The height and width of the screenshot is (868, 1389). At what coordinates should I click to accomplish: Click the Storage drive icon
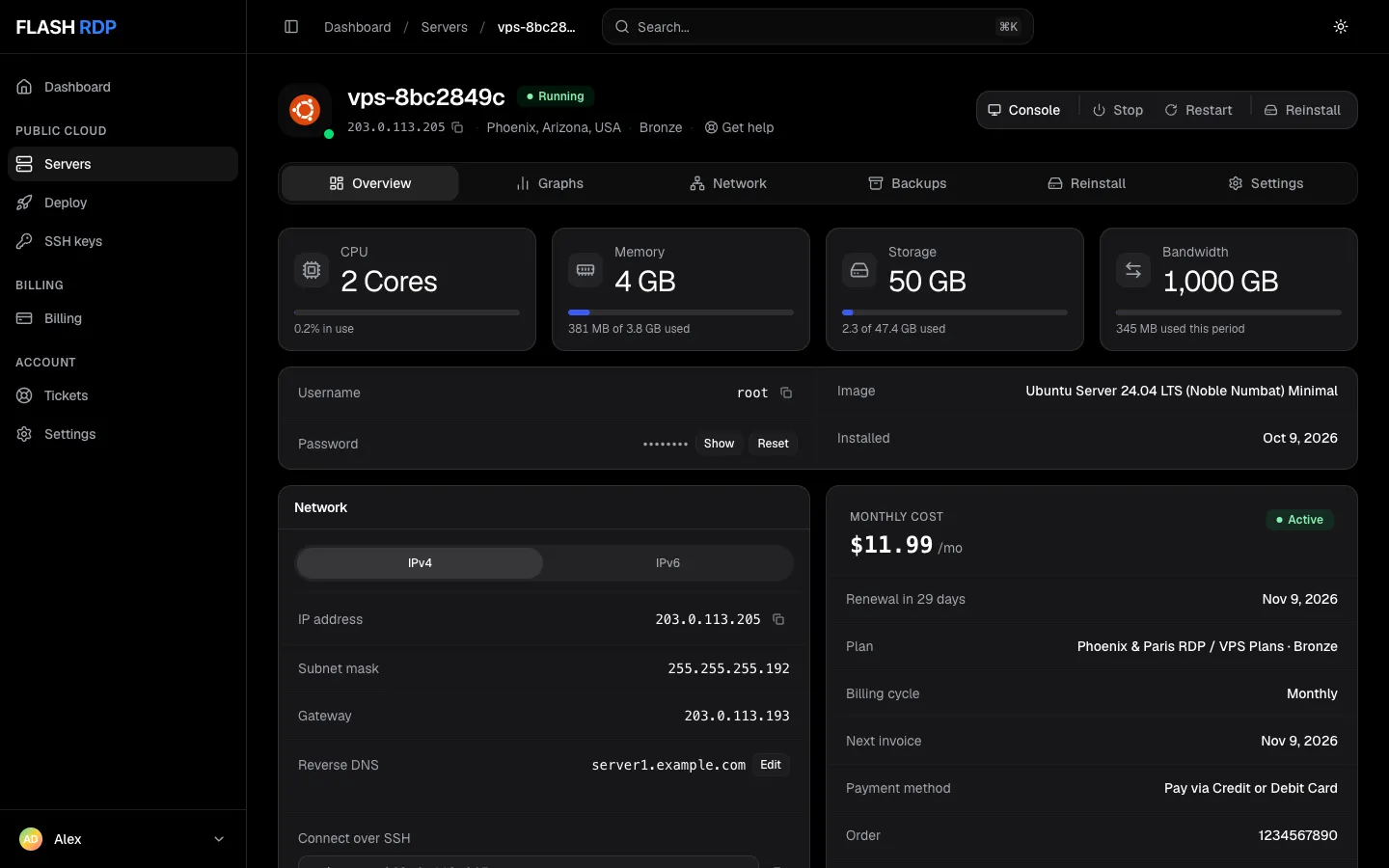pyautogui.click(x=859, y=270)
